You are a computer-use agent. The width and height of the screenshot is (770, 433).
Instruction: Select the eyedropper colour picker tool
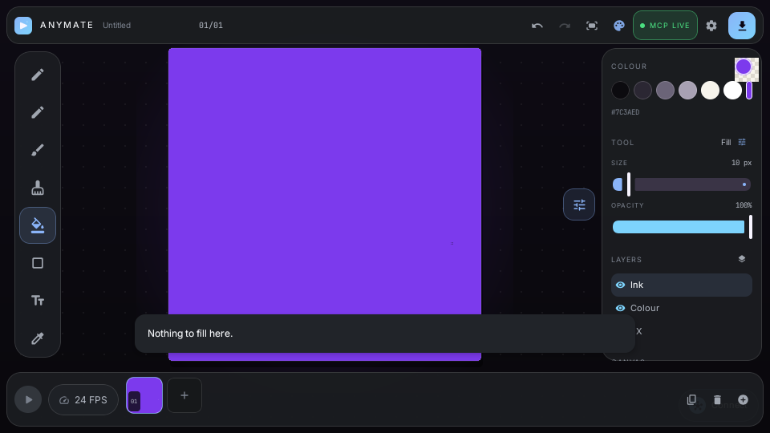[37, 338]
